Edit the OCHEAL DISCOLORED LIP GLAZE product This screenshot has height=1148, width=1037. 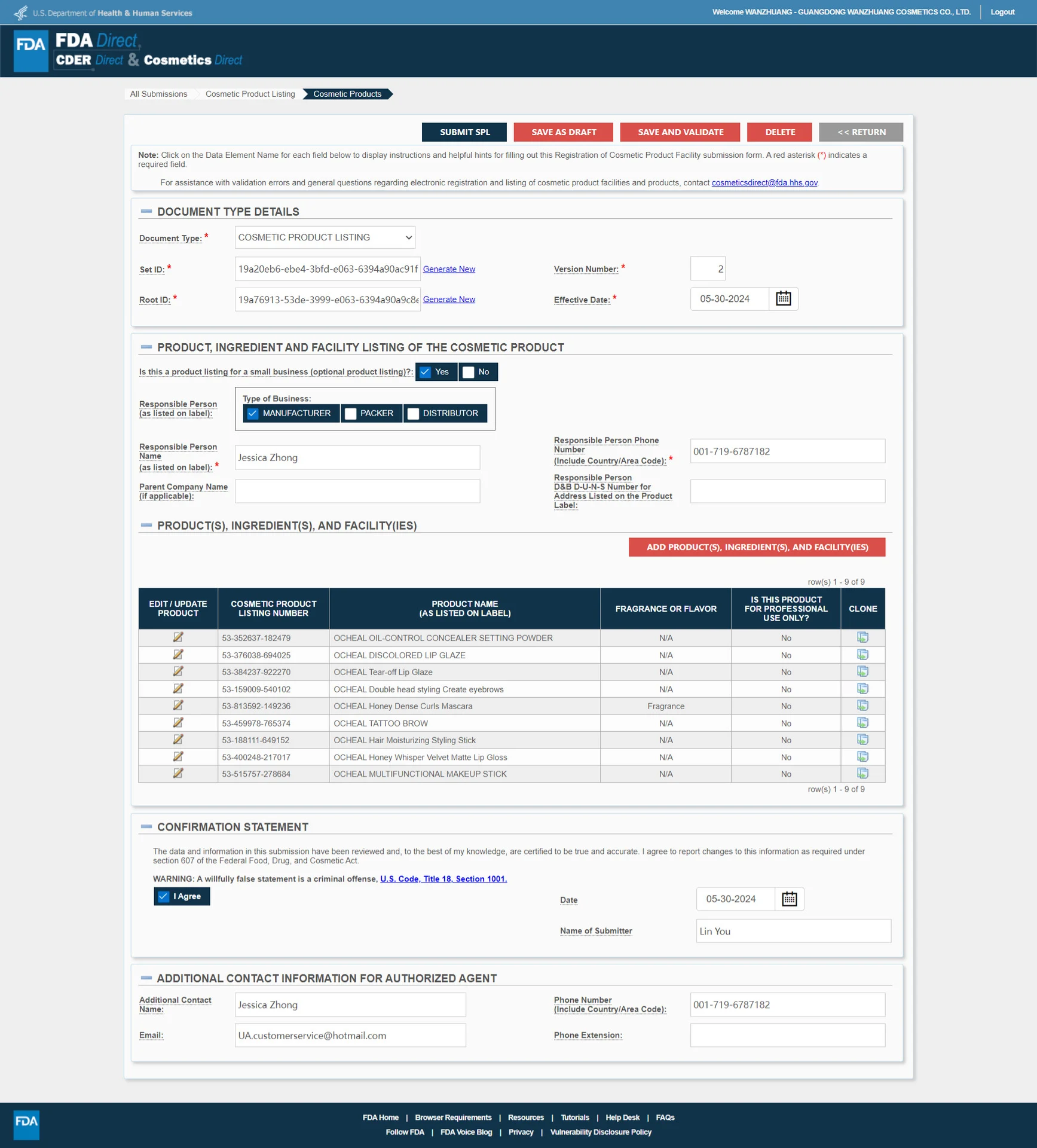(178, 655)
